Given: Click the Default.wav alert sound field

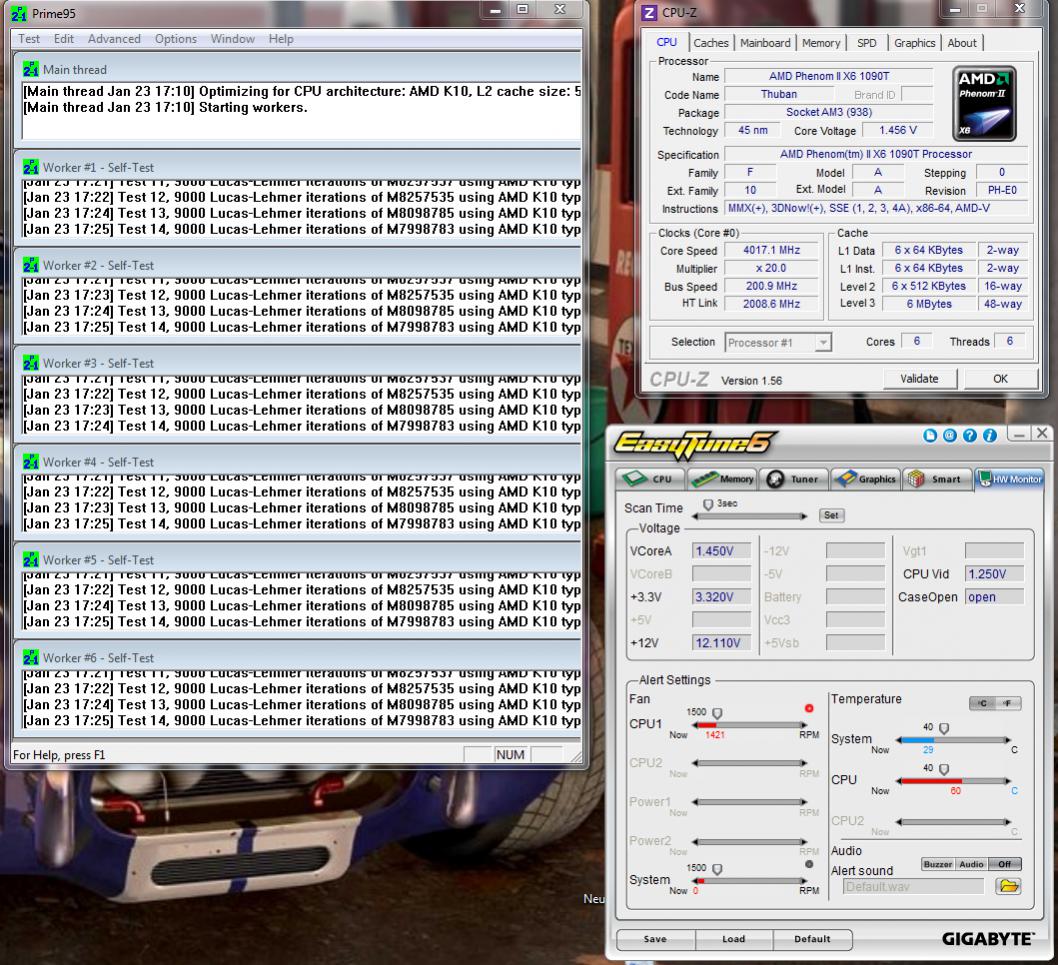Looking at the screenshot, I should point(913,886).
